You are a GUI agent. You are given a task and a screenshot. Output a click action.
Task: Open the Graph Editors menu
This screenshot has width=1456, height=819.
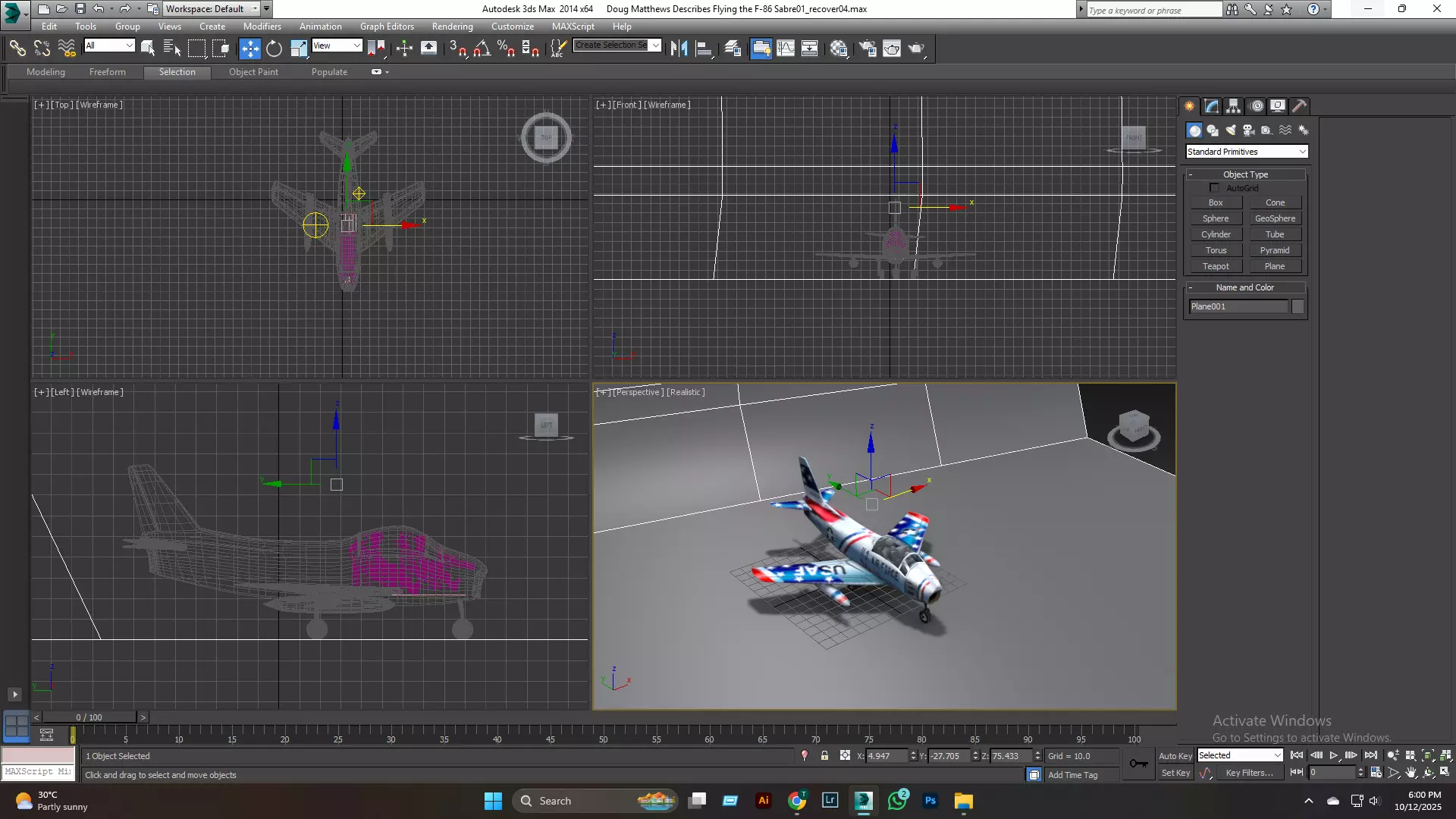(387, 27)
